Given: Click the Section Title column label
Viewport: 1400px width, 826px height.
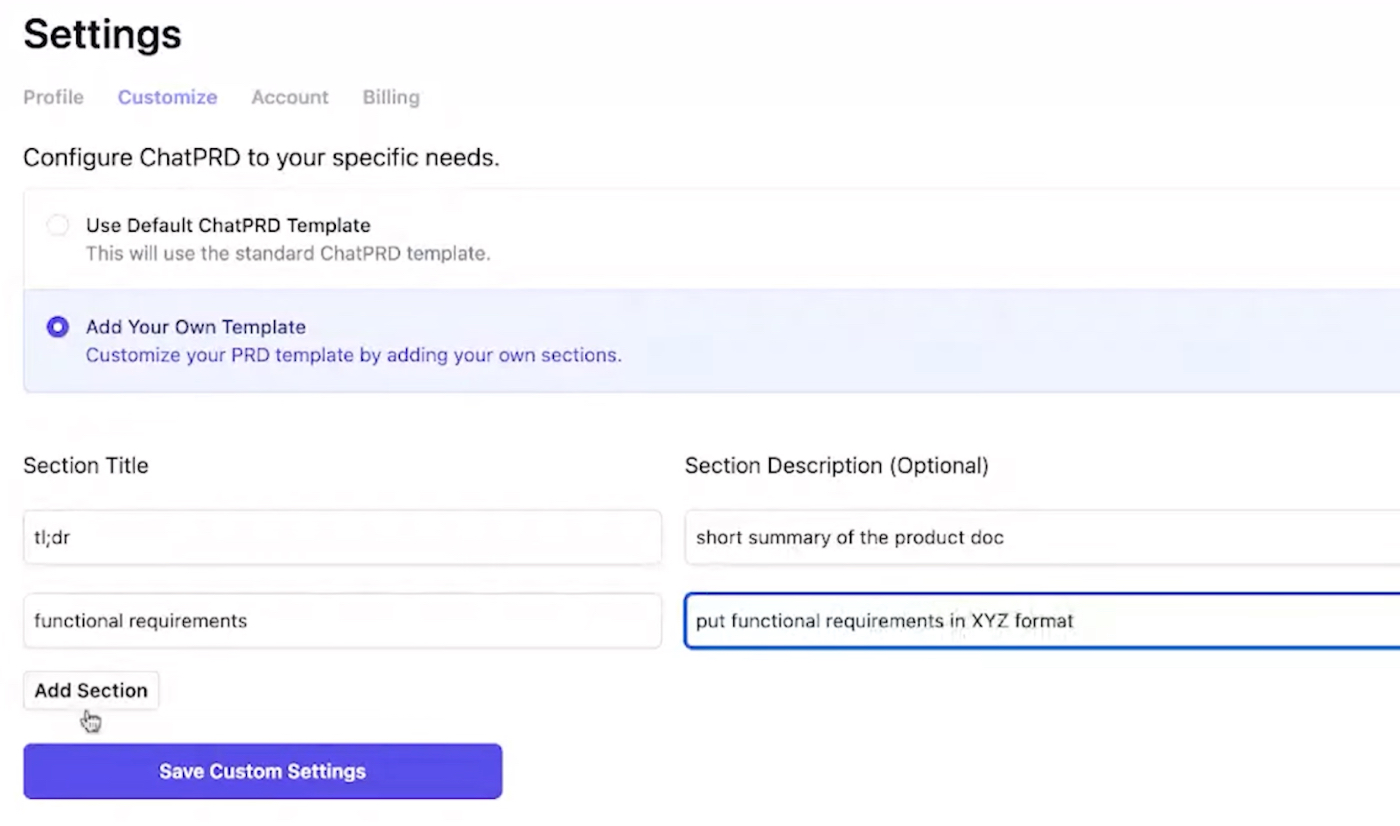Looking at the screenshot, I should coord(86,465).
